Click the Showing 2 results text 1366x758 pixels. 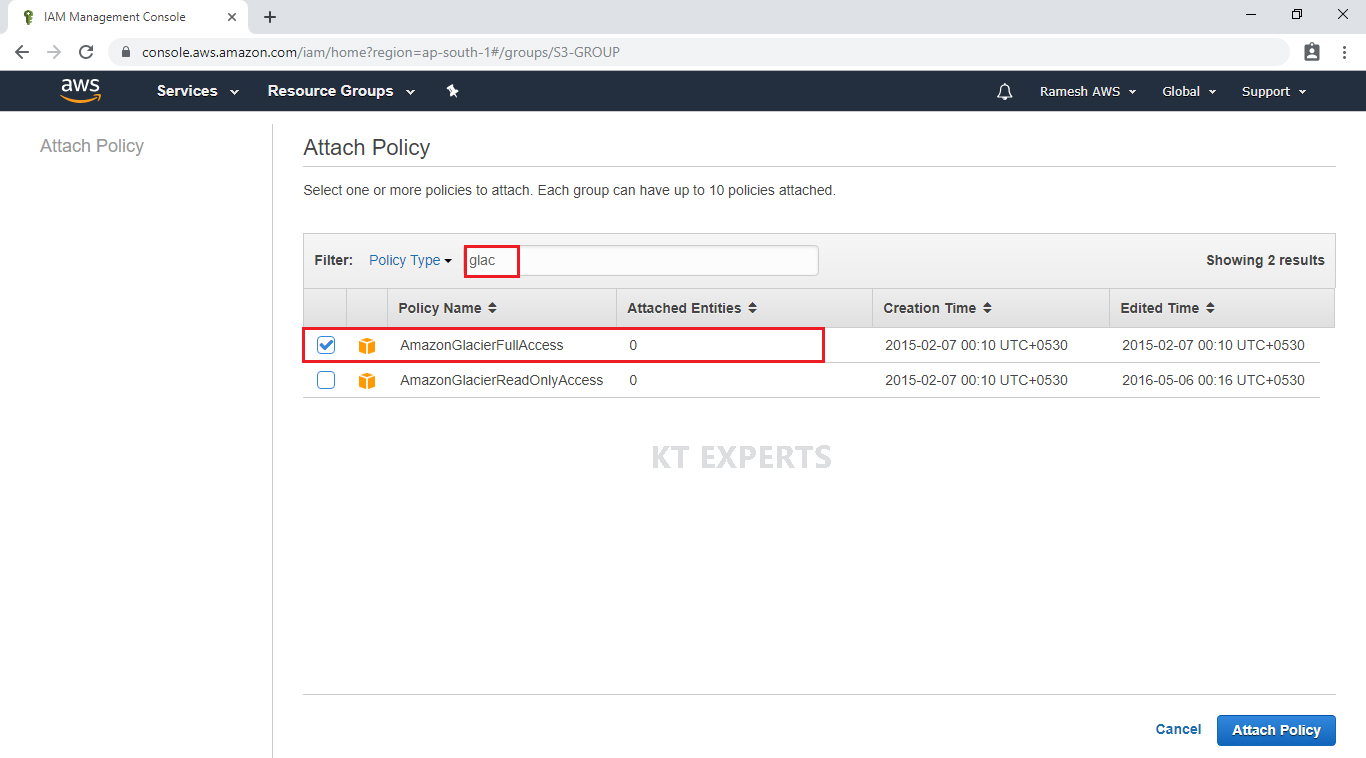(x=1265, y=260)
